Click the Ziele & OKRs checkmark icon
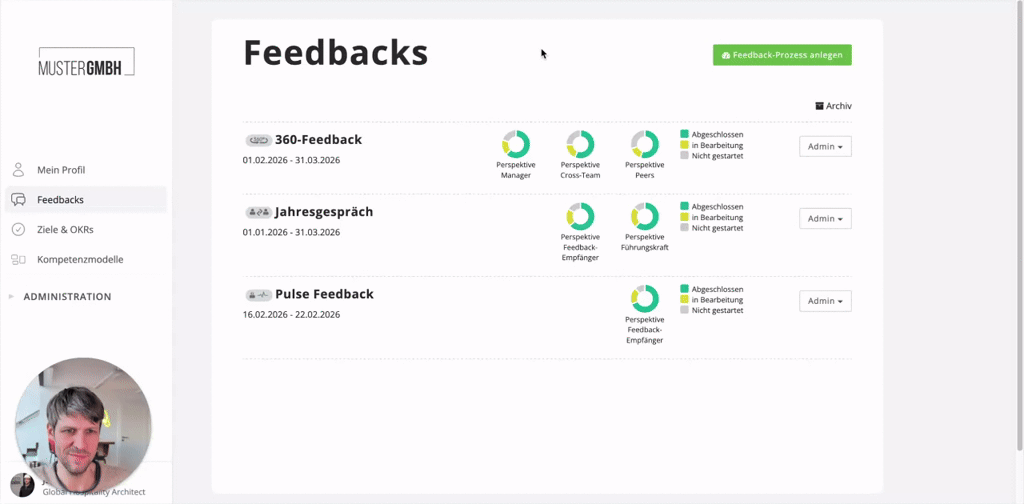Image resolution: width=1024 pixels, height=504 pixels. click(x=18, y=229)
